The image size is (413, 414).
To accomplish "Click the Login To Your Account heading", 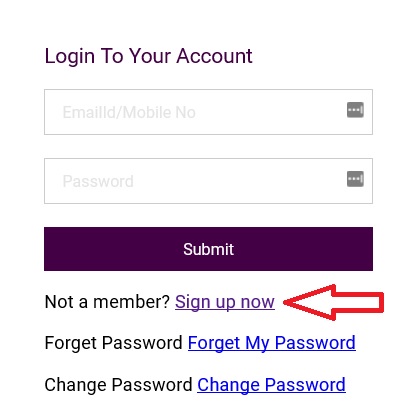I will 148,56.
